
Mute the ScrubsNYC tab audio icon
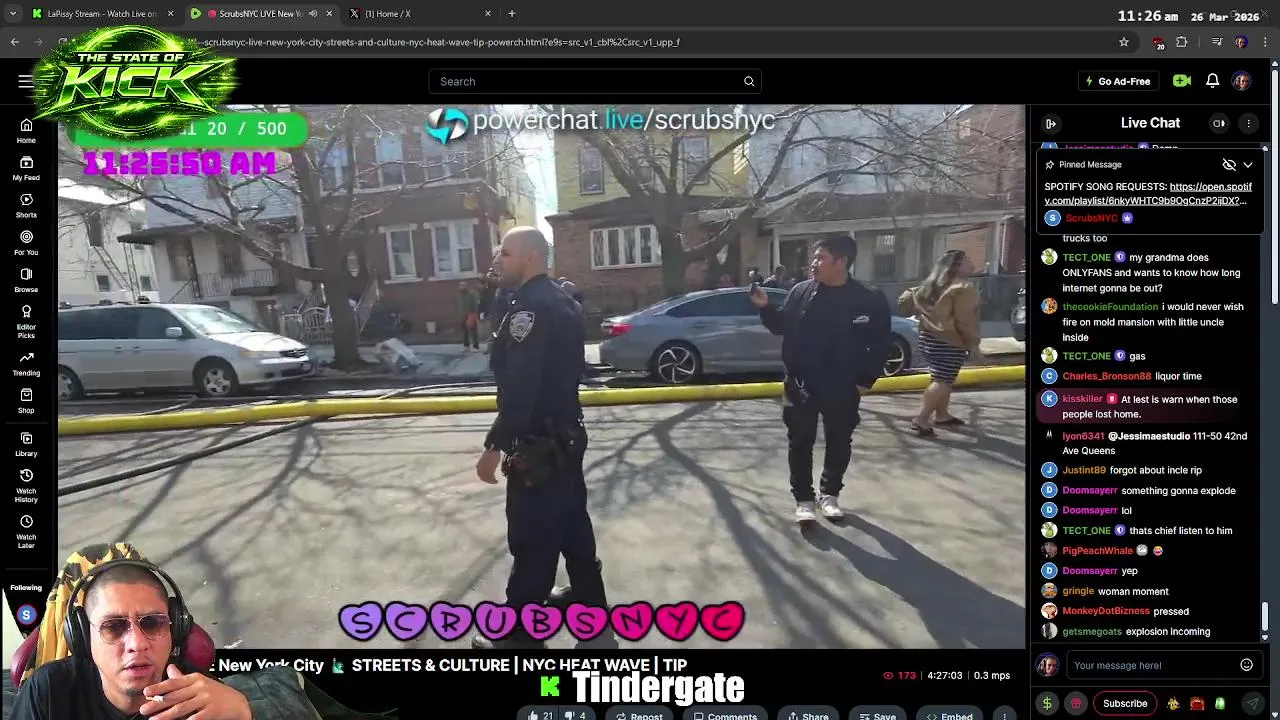[x=313, y=14]
